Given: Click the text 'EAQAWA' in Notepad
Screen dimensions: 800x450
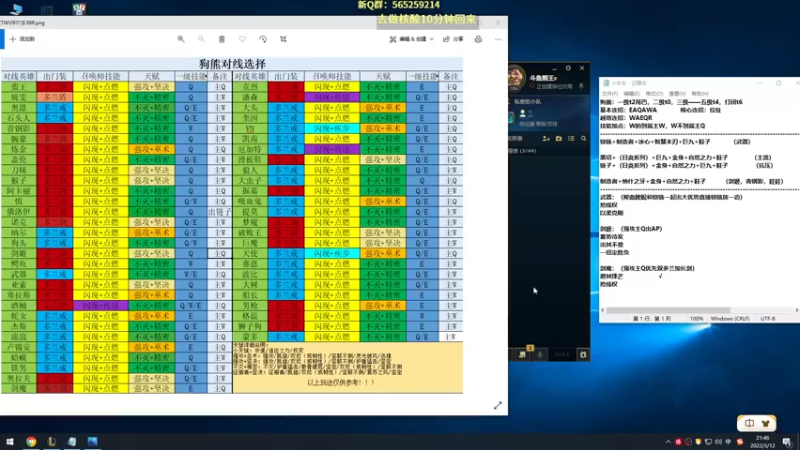Looking at the screenshot, I should (643, 110).
